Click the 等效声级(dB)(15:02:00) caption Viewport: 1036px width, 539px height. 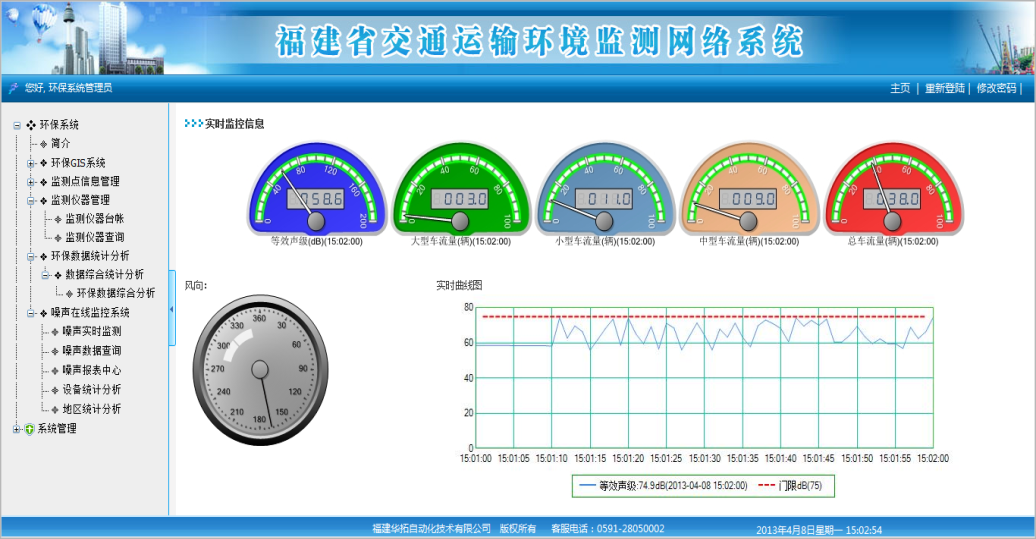[x=316, y=242]
